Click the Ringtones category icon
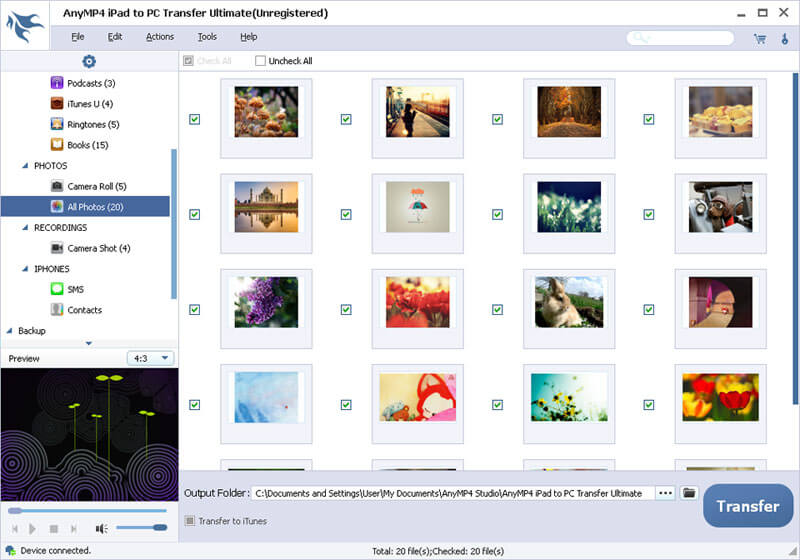The width and height of the screenshot is (800, 560). (x=57, y=124)
